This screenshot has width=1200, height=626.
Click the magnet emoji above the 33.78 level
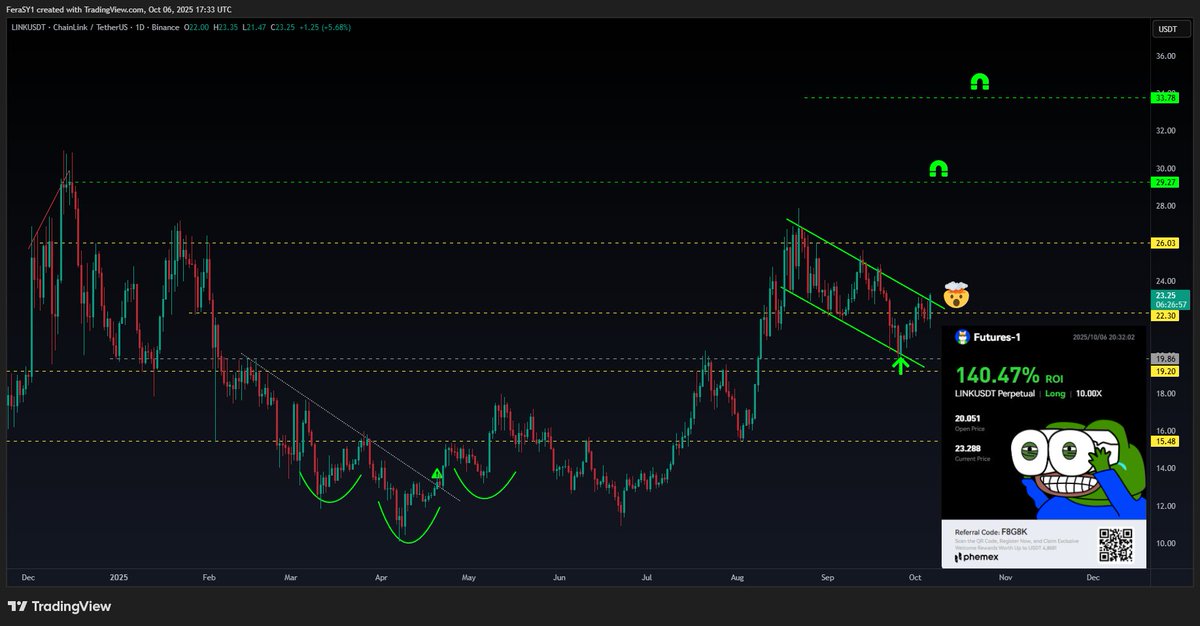[978, 83]
